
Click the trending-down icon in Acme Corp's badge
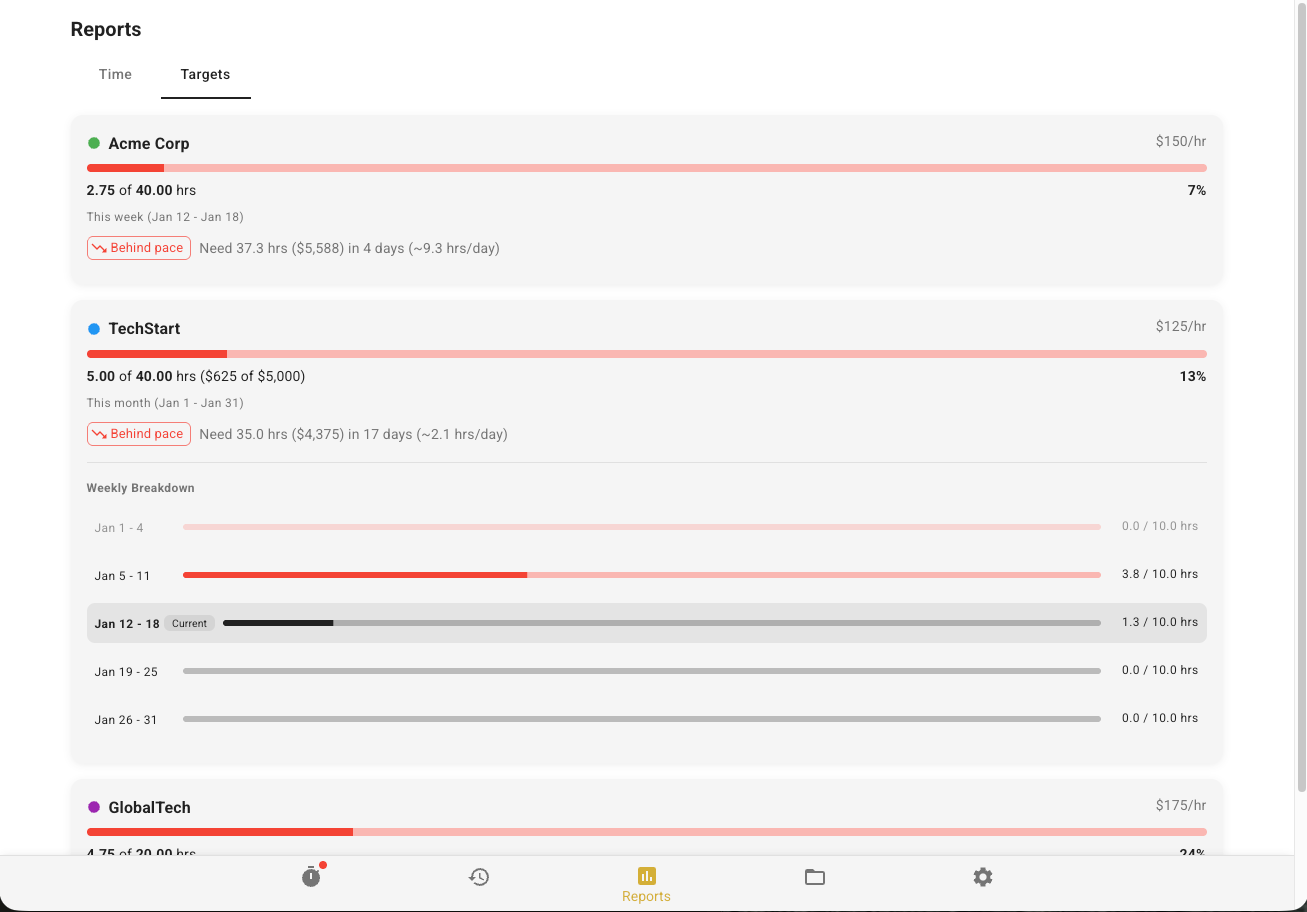(100, 247)
